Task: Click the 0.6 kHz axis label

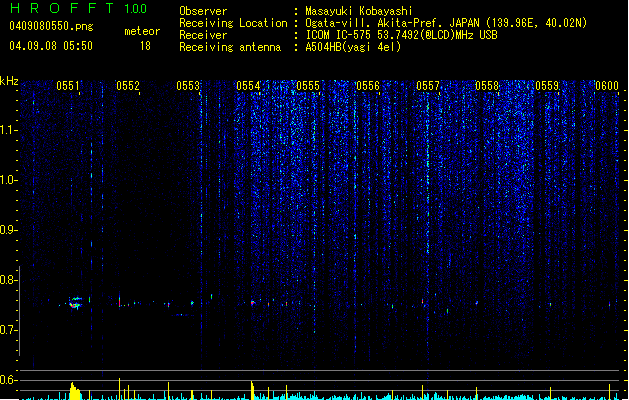Action: pos(9,380)
